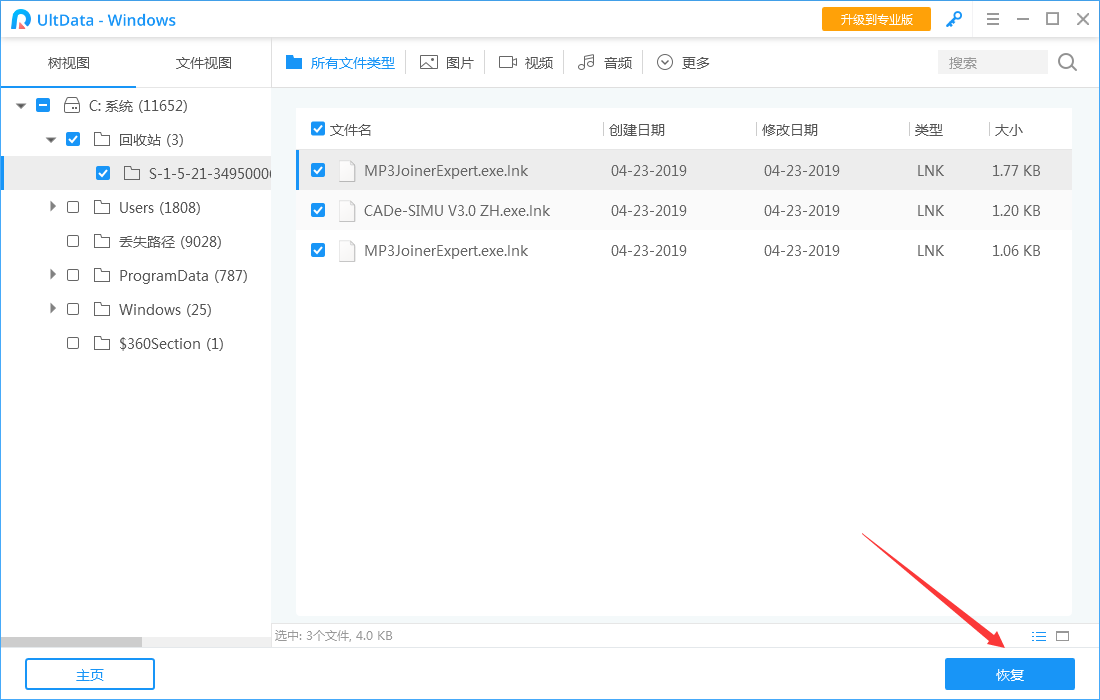This screenshot has height=700, width=1100.
Task: Focus the 搜索 search input field
Action: (993, 62)
